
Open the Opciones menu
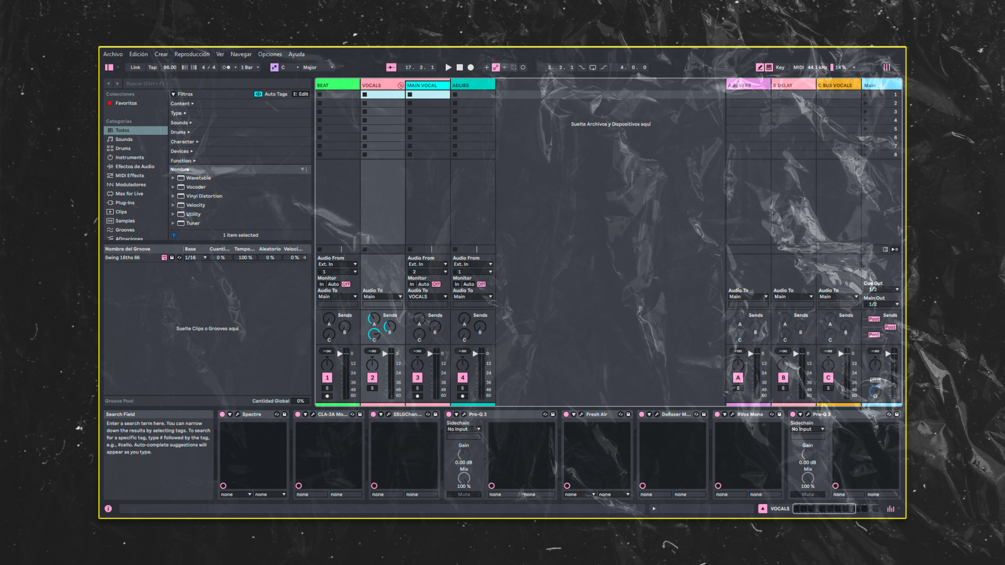click(270, 54)
